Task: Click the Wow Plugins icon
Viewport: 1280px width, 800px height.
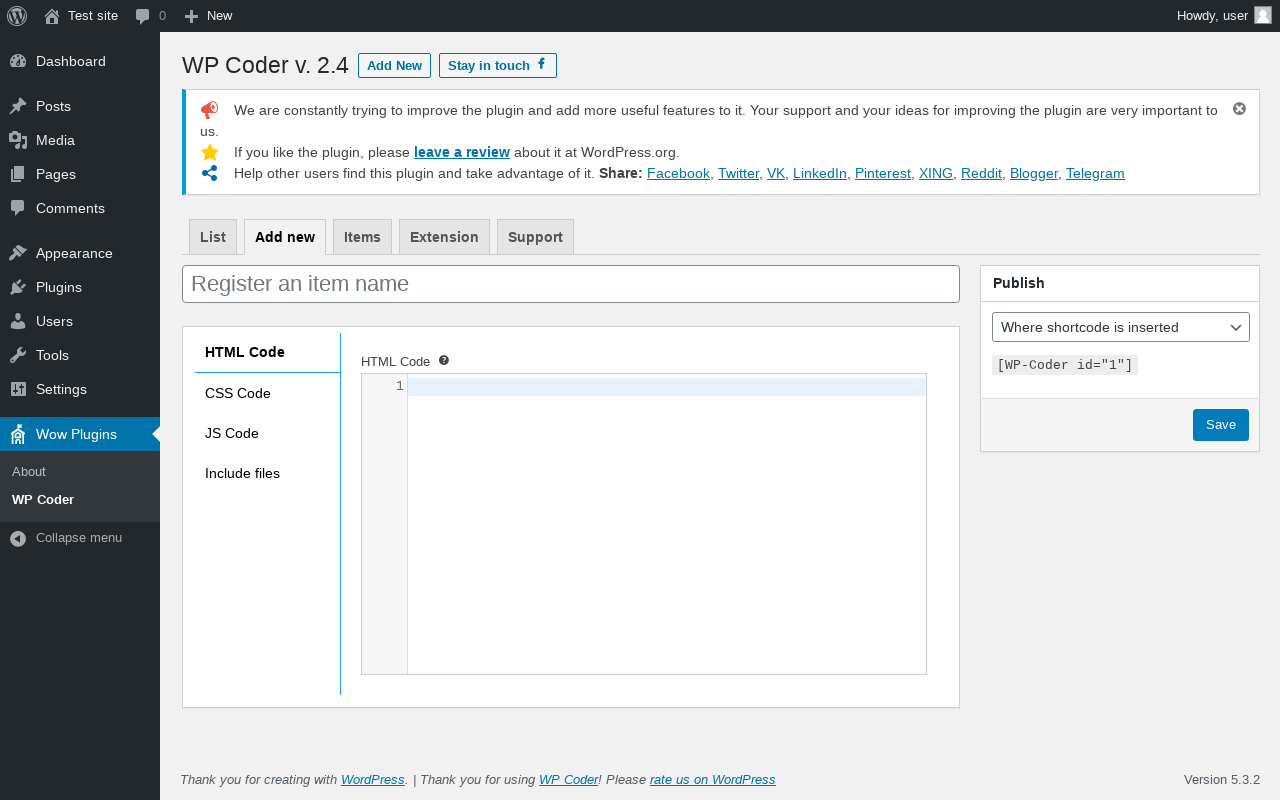Action: [x=18, y=434]
